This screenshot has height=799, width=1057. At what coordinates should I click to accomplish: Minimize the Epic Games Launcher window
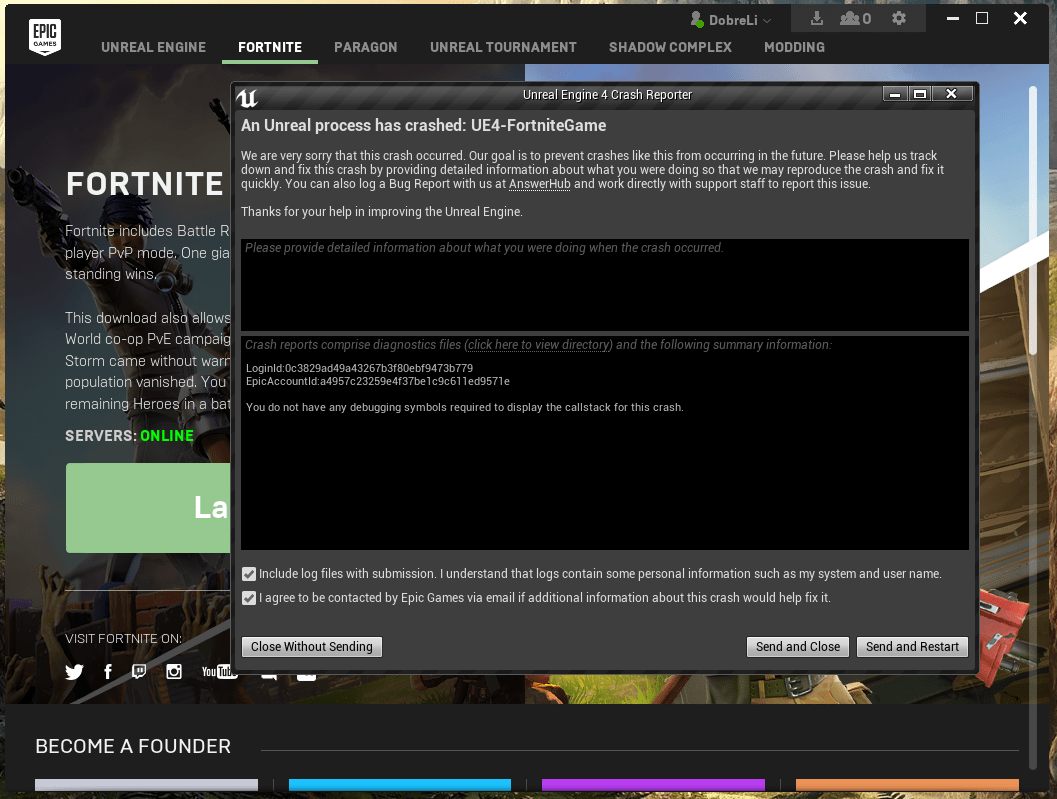953,19
